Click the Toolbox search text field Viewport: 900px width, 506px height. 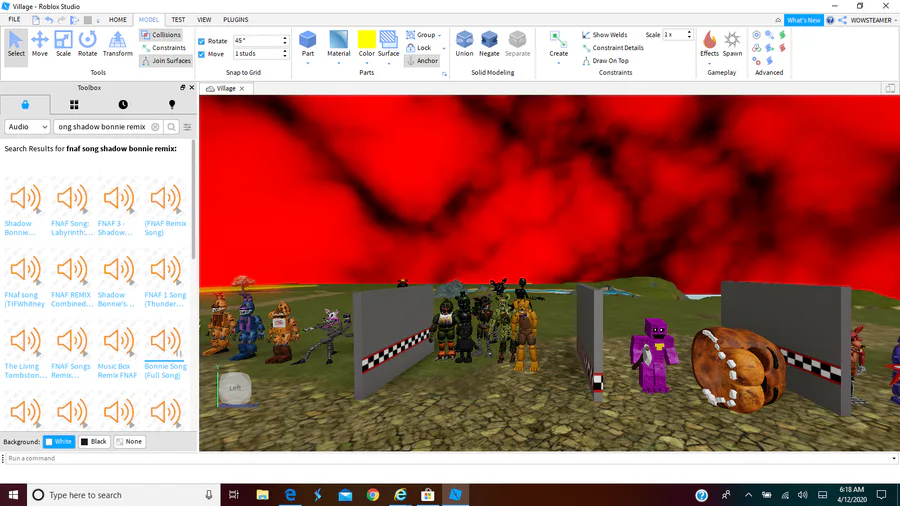[102, 127]
